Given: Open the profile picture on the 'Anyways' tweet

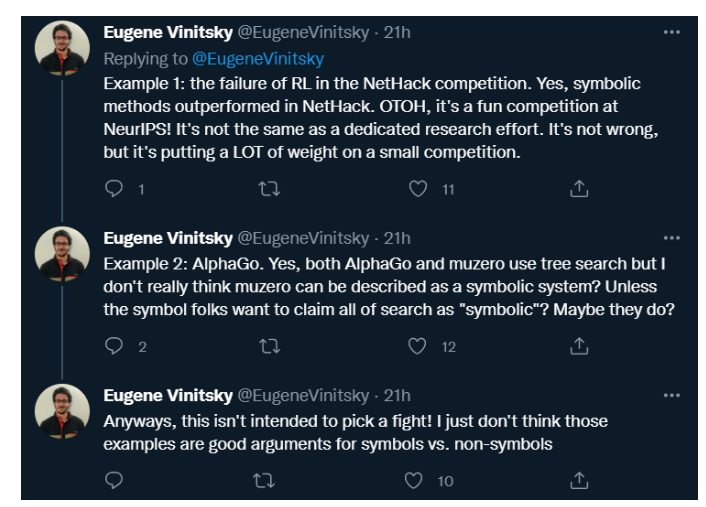Looking at the screenshot, I should click(62, 412).
